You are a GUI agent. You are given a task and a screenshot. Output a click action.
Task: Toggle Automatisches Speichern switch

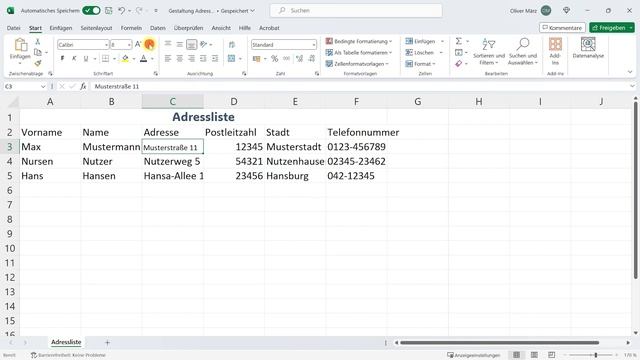tap(91, 11)
